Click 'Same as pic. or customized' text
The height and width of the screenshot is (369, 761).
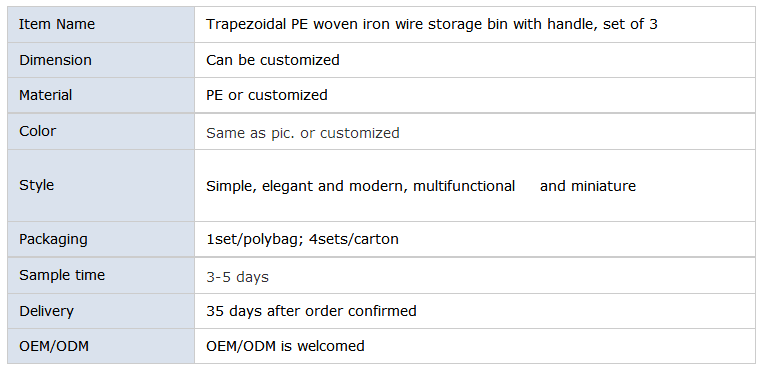pos(303,133)
